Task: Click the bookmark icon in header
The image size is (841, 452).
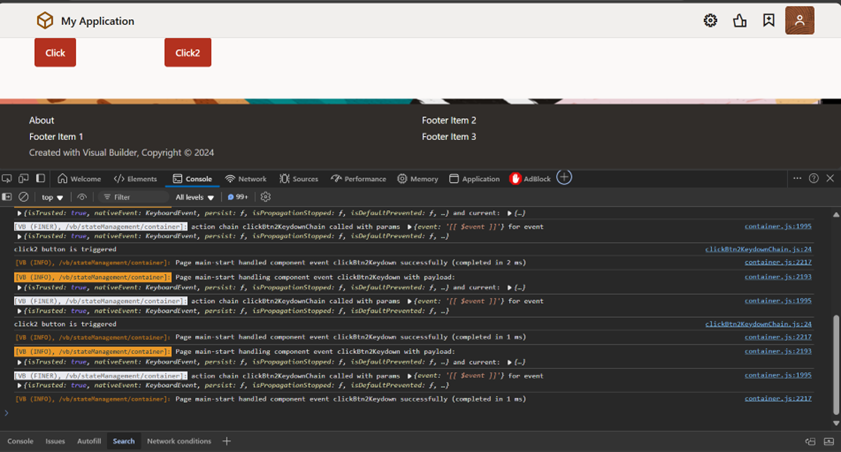Action: 769,20
